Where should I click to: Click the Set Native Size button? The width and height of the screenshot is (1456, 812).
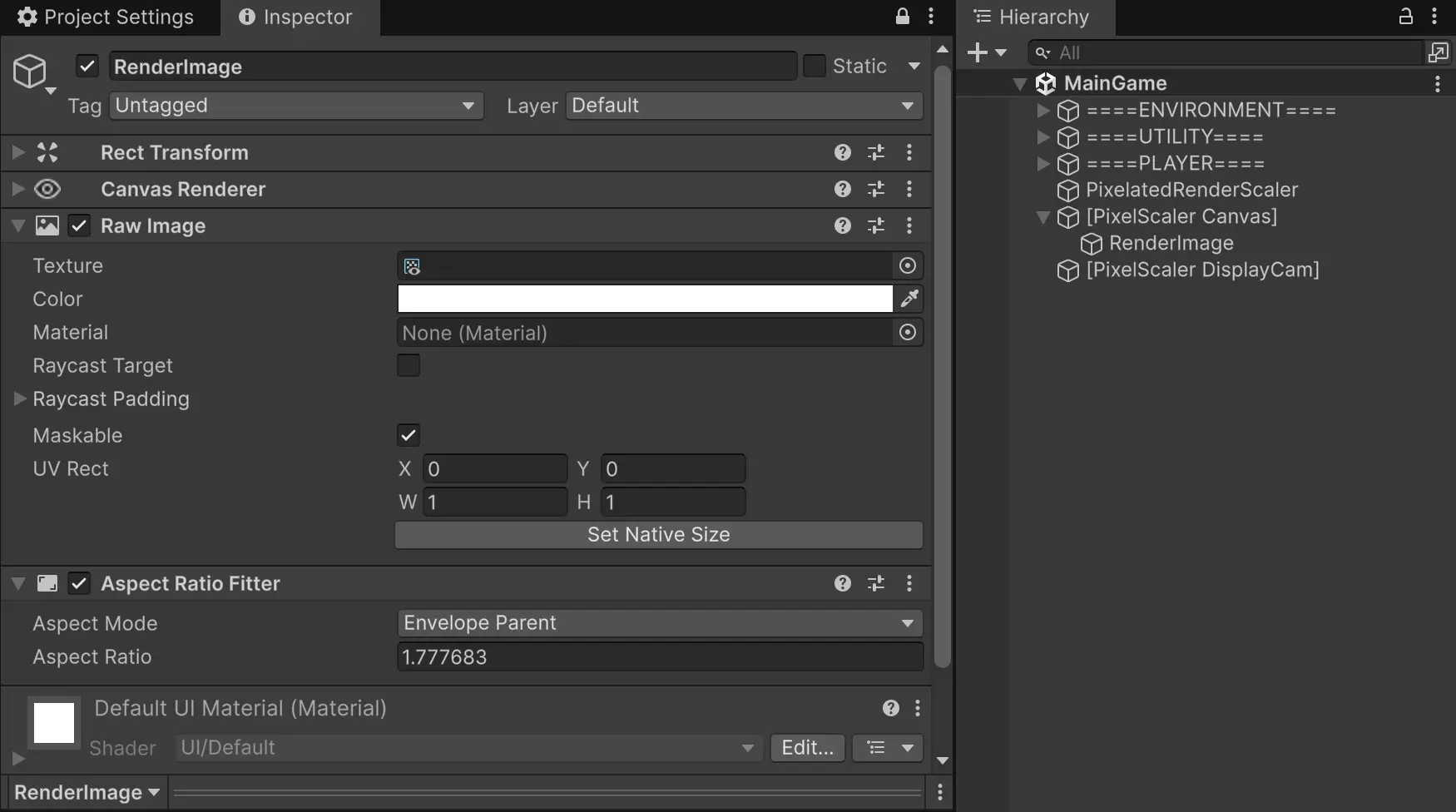(x=658, y=535)
